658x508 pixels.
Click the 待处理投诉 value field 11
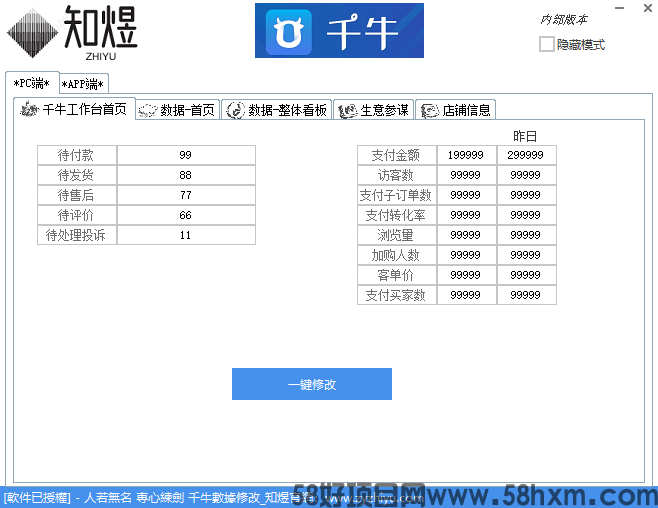click(x=186, y=235)
